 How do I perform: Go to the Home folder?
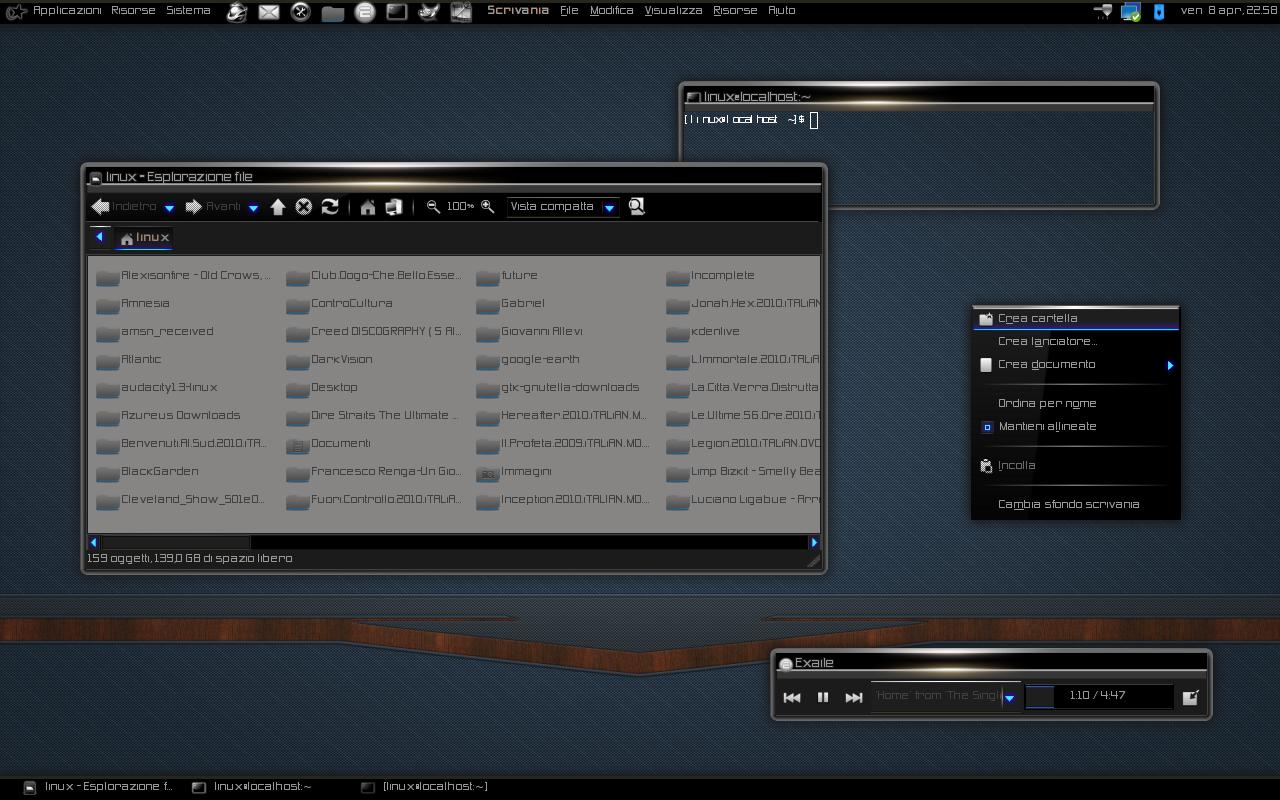[x=368, y=207]
